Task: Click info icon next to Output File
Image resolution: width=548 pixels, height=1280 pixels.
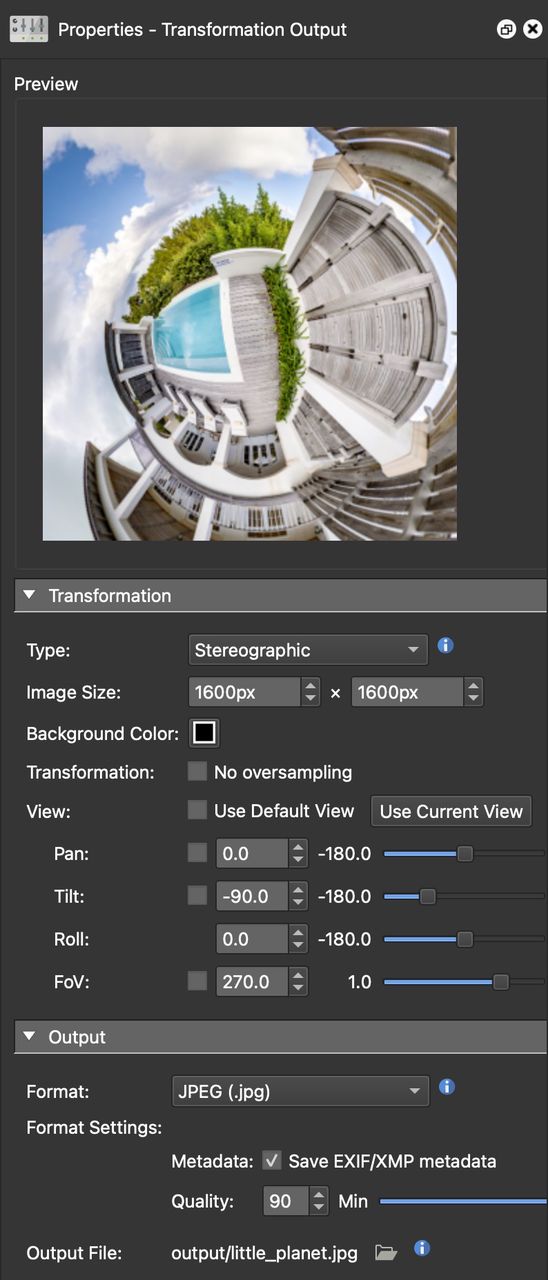Action: [x=422, y=1248]
